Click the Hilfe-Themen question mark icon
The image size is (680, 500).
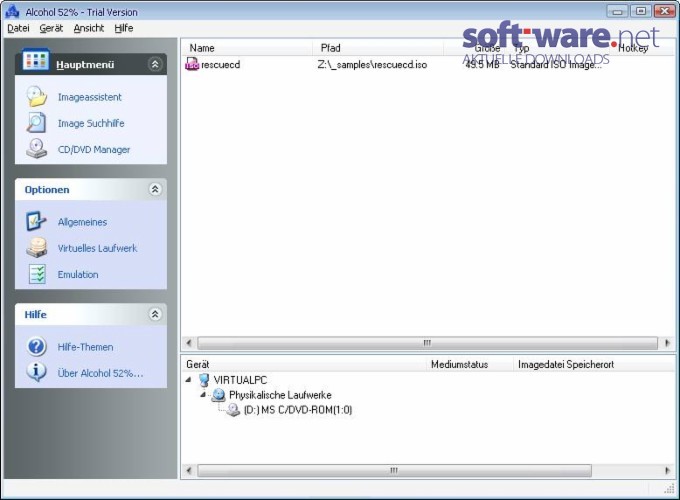(36, 346)
